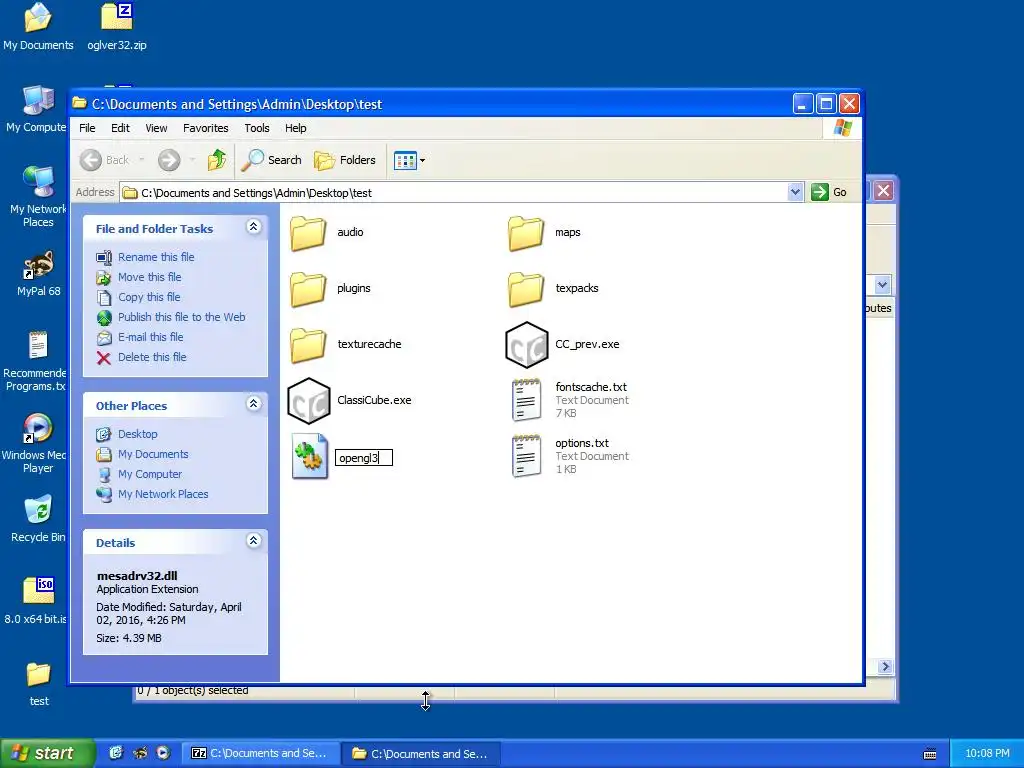The width and height of the screenshot is (1024, 768).
Task: Go to My Network Places in Other Places
Action: tap(163, 494)
